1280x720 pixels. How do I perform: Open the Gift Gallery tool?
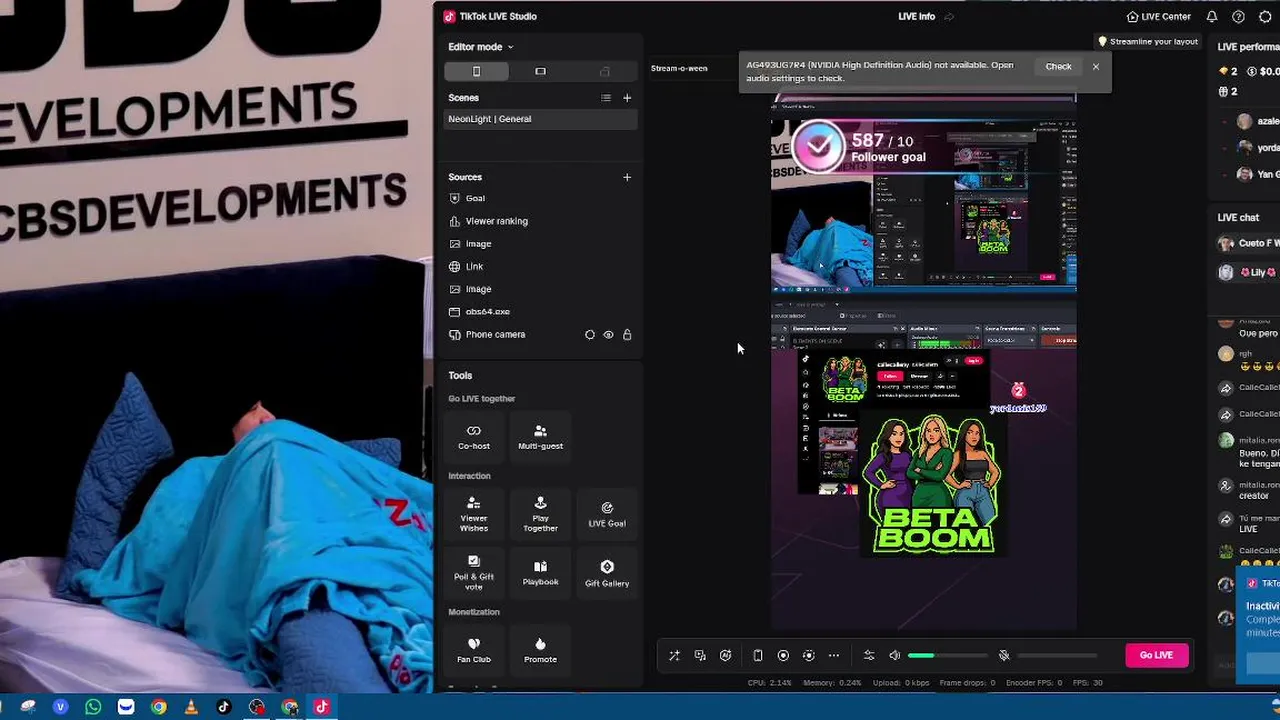click(607, 572)
